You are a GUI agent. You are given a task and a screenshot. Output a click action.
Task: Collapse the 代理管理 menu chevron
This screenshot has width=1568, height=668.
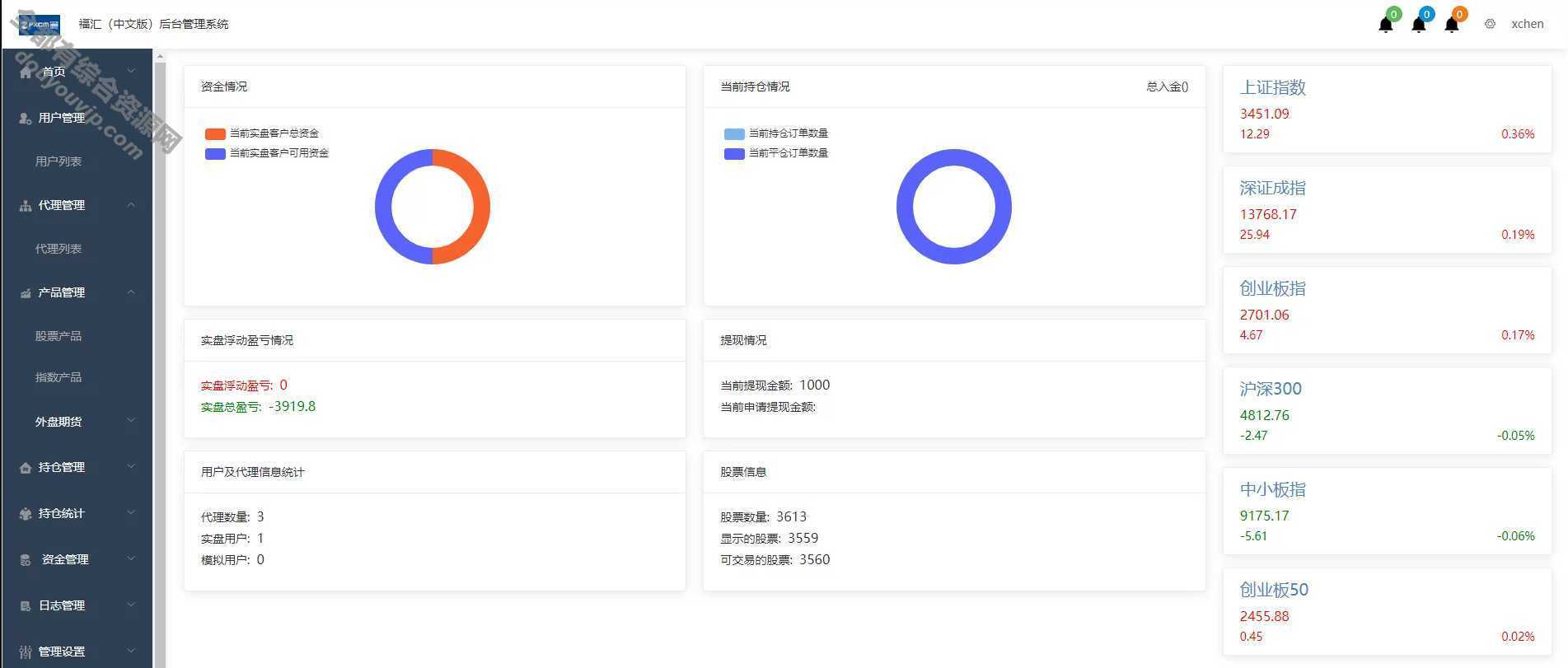pos(131,205)
